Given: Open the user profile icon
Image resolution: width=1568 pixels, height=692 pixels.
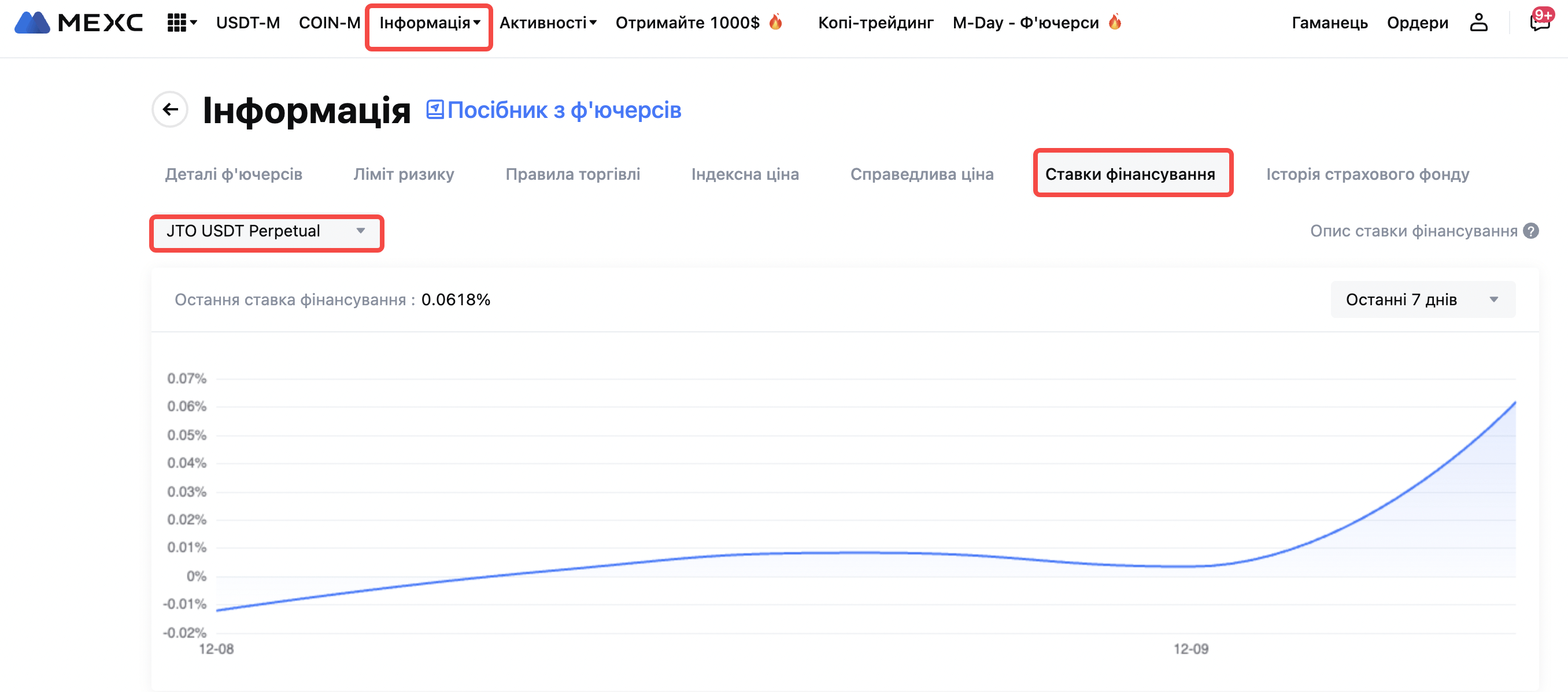Looking at the screenshot, I should [x=1478, y=23].
